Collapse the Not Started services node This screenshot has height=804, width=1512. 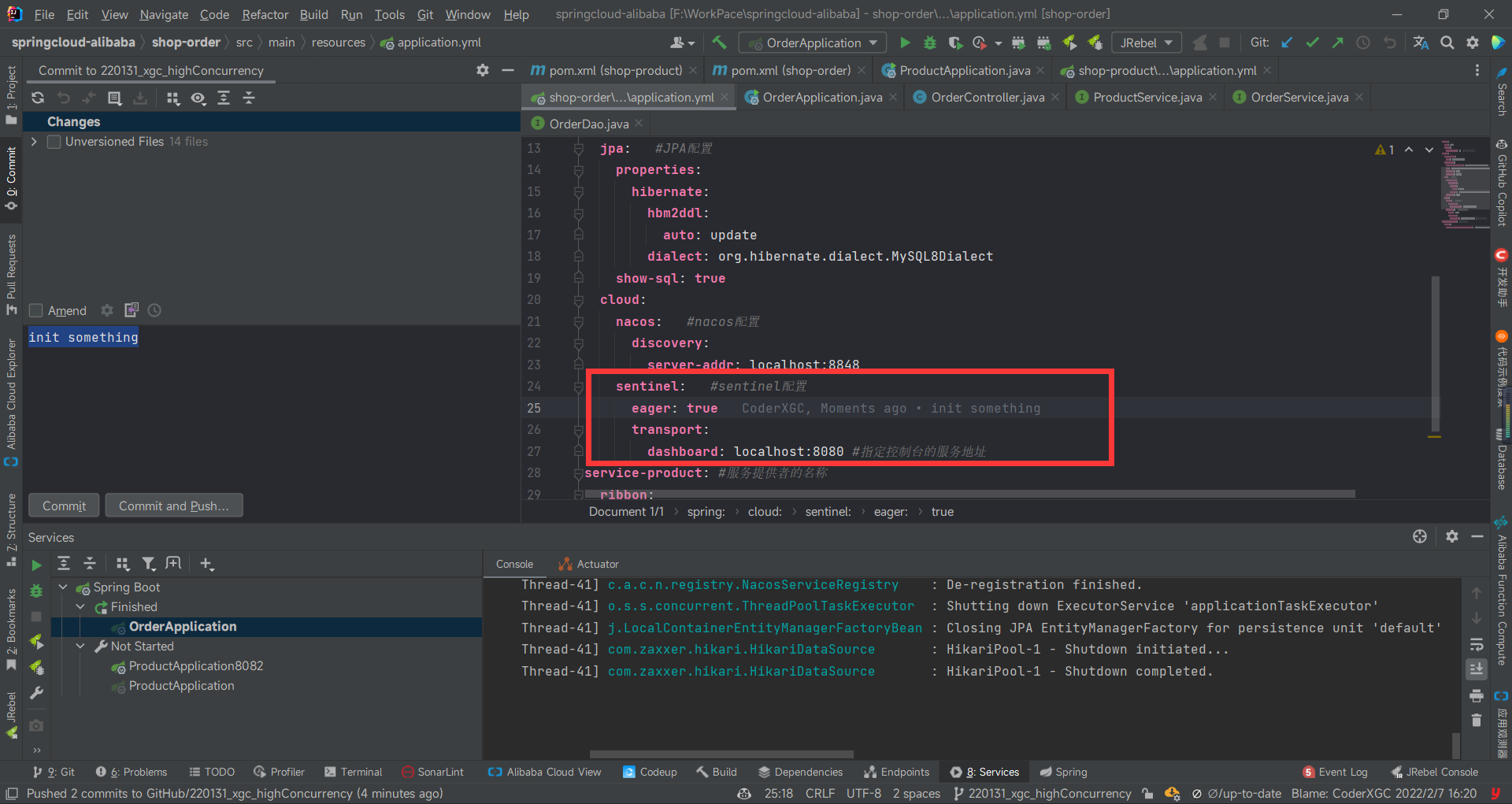(x=80, y=647)
